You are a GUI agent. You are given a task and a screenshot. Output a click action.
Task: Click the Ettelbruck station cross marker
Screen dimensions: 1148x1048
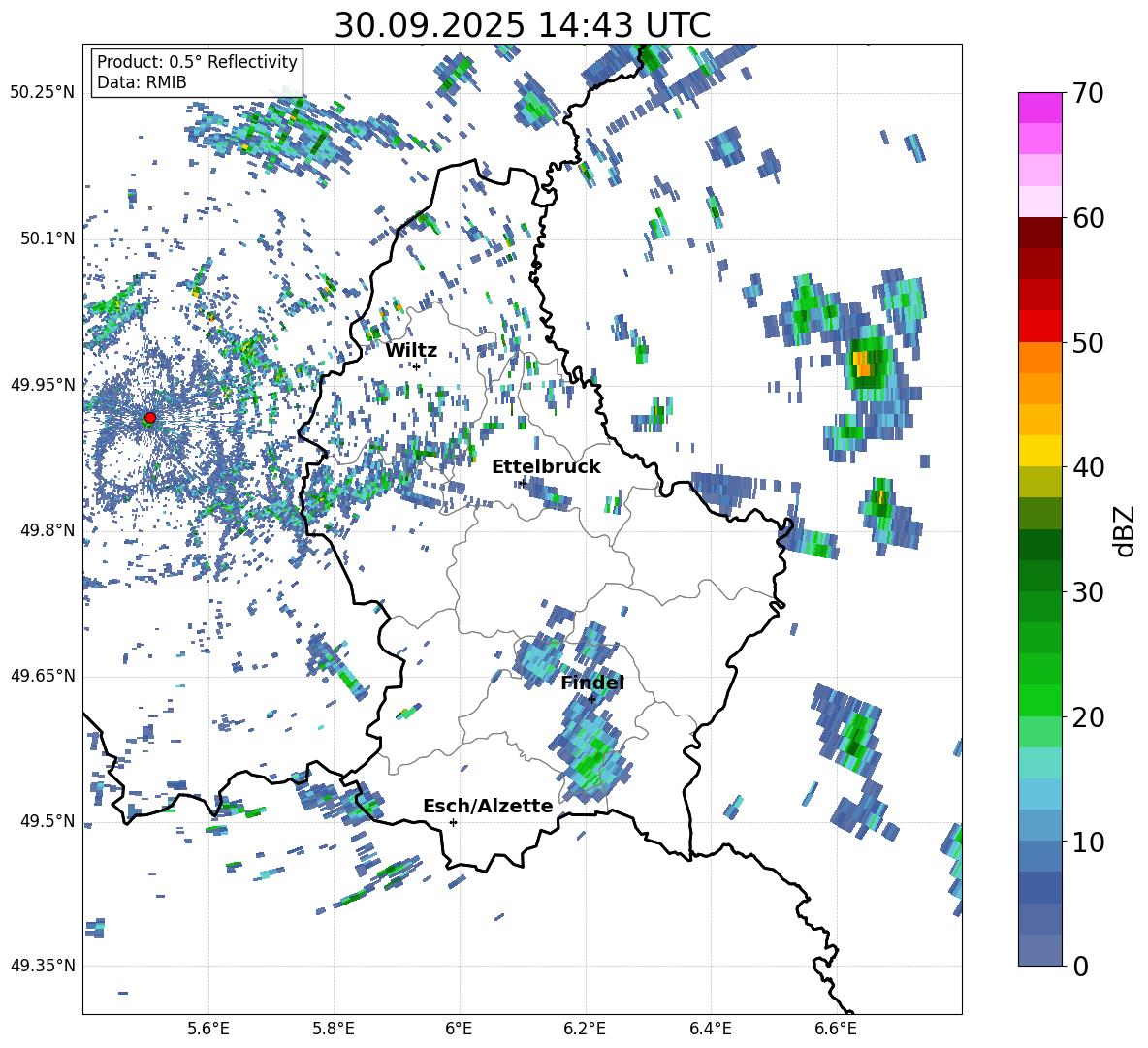pyautogui.click(x=523, y=483)
